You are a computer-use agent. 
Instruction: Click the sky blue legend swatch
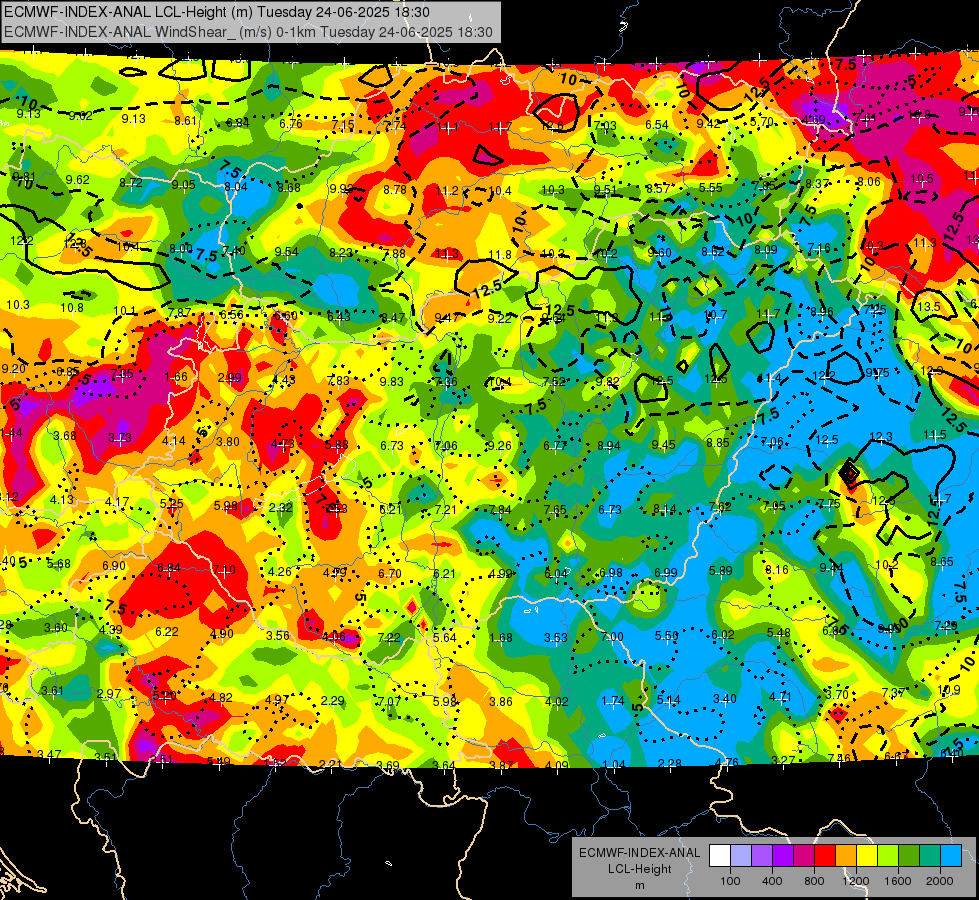(x=951, y=856)
